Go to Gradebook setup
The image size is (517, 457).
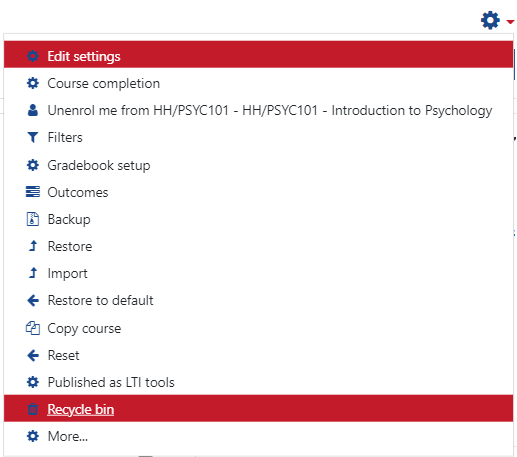click(x=258, y=165)
